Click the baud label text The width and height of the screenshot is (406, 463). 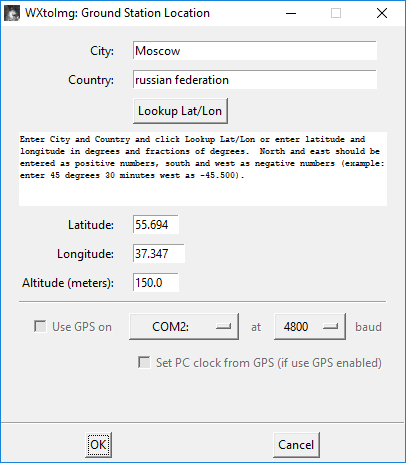tap(368, 327)
